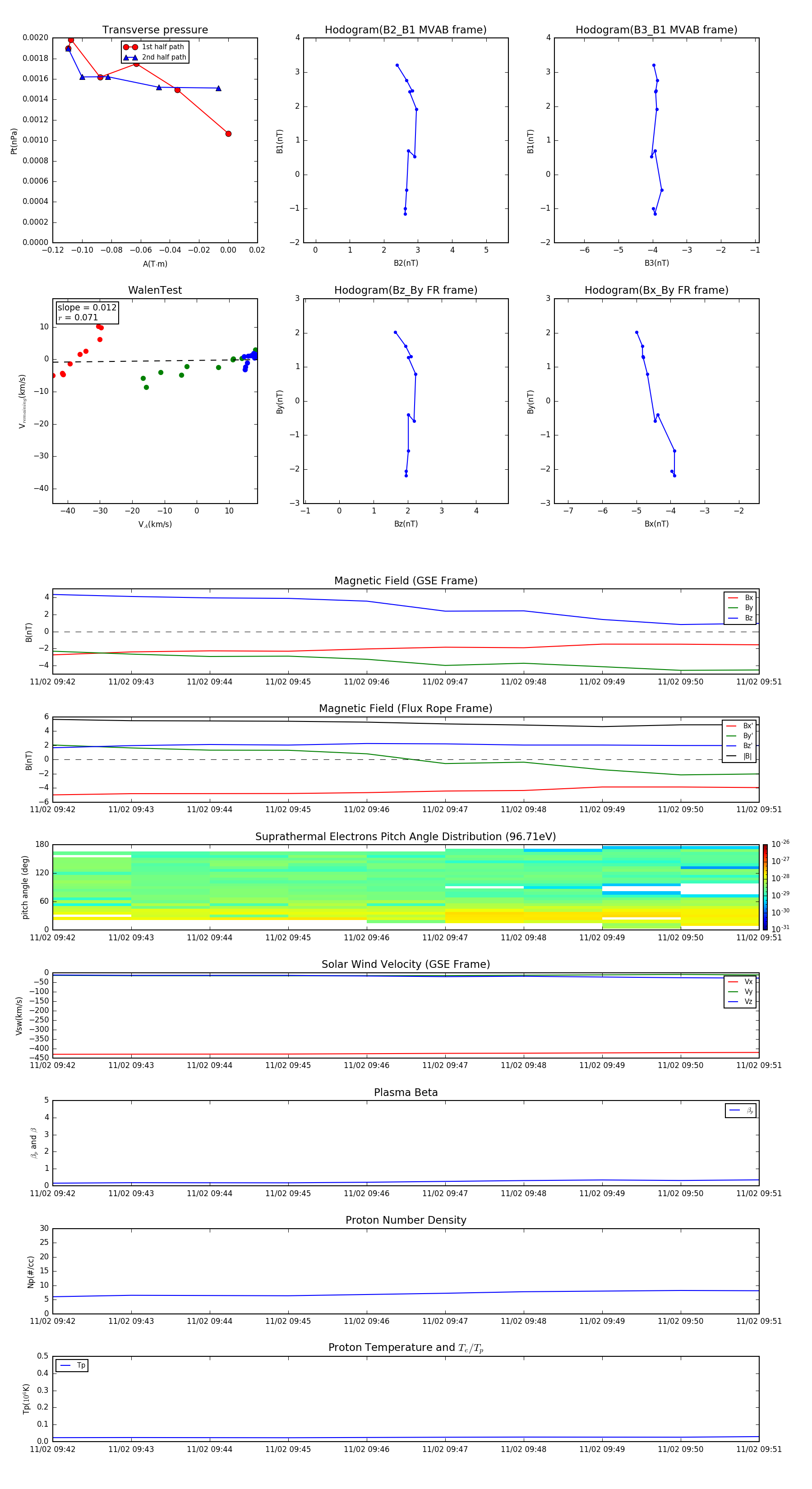Select the "WalenTest" plot title

click(155, 290)
